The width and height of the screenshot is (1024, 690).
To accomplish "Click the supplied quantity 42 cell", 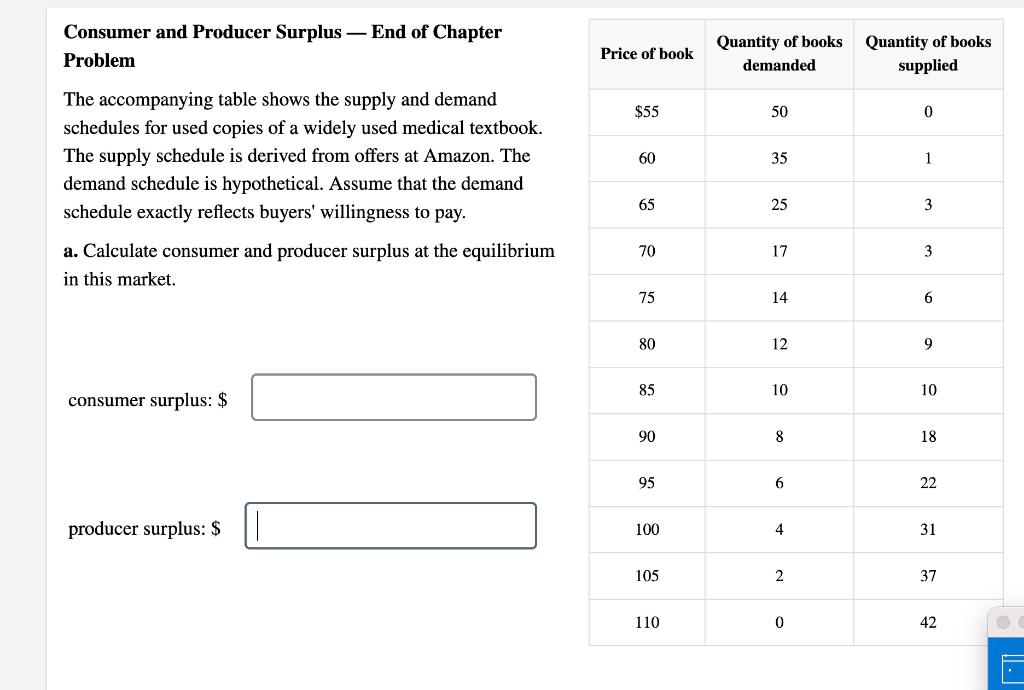I will 928,622.
